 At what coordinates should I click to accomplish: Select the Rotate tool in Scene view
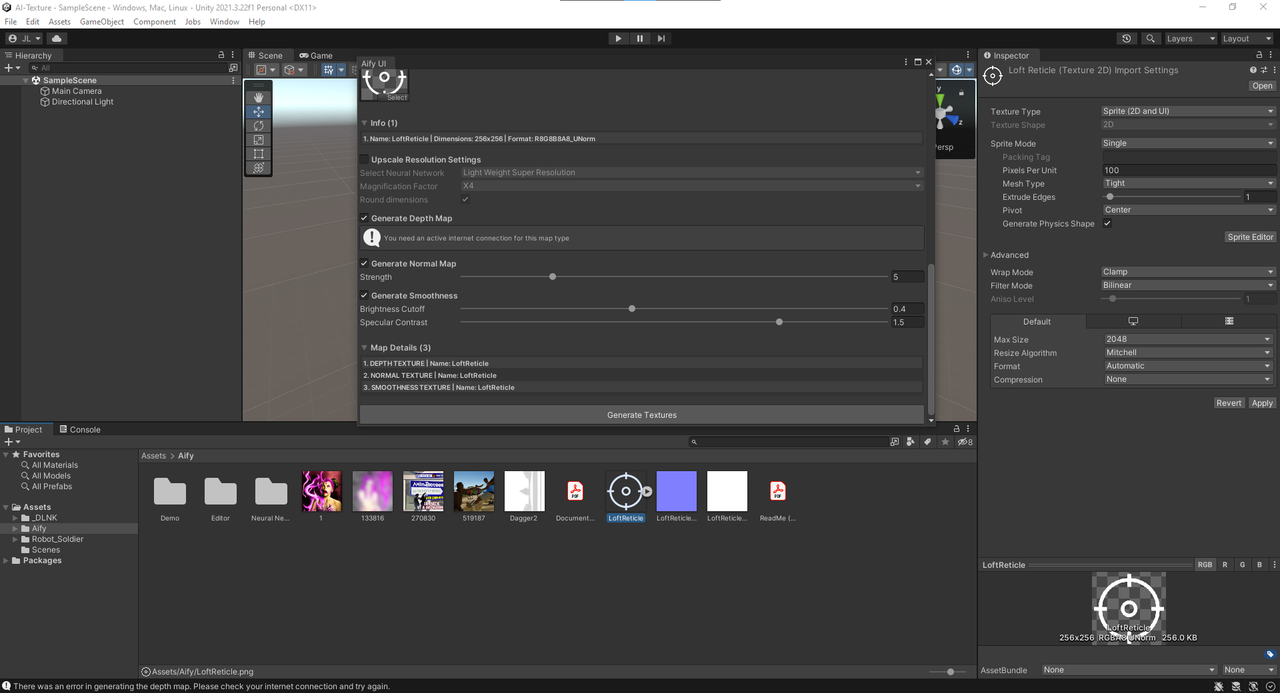(258, 126)
